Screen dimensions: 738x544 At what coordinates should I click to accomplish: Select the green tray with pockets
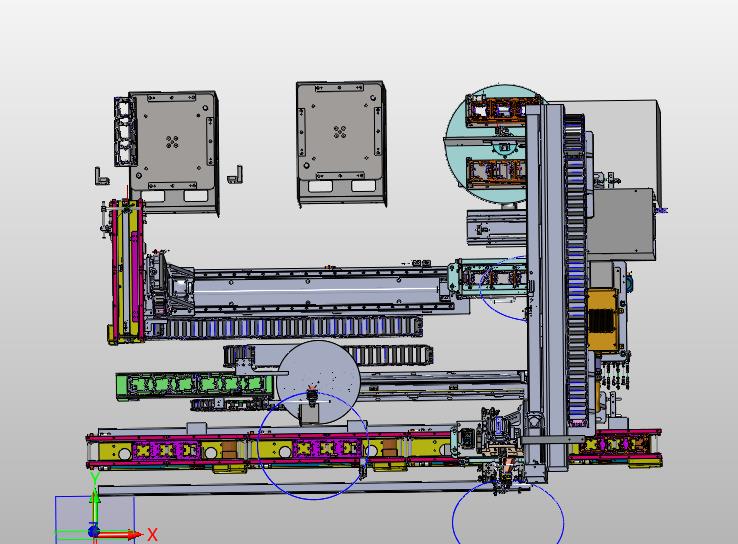click(194, 385)
